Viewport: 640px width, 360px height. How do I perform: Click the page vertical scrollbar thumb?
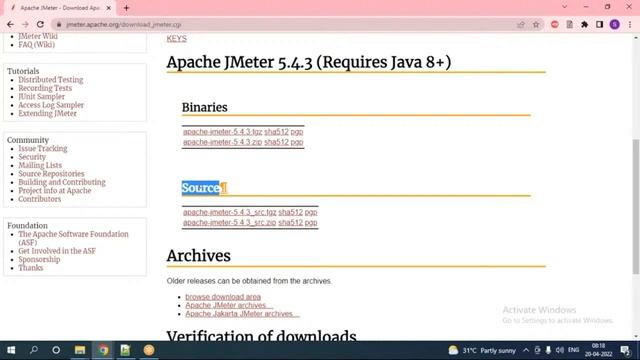[636, 207]
